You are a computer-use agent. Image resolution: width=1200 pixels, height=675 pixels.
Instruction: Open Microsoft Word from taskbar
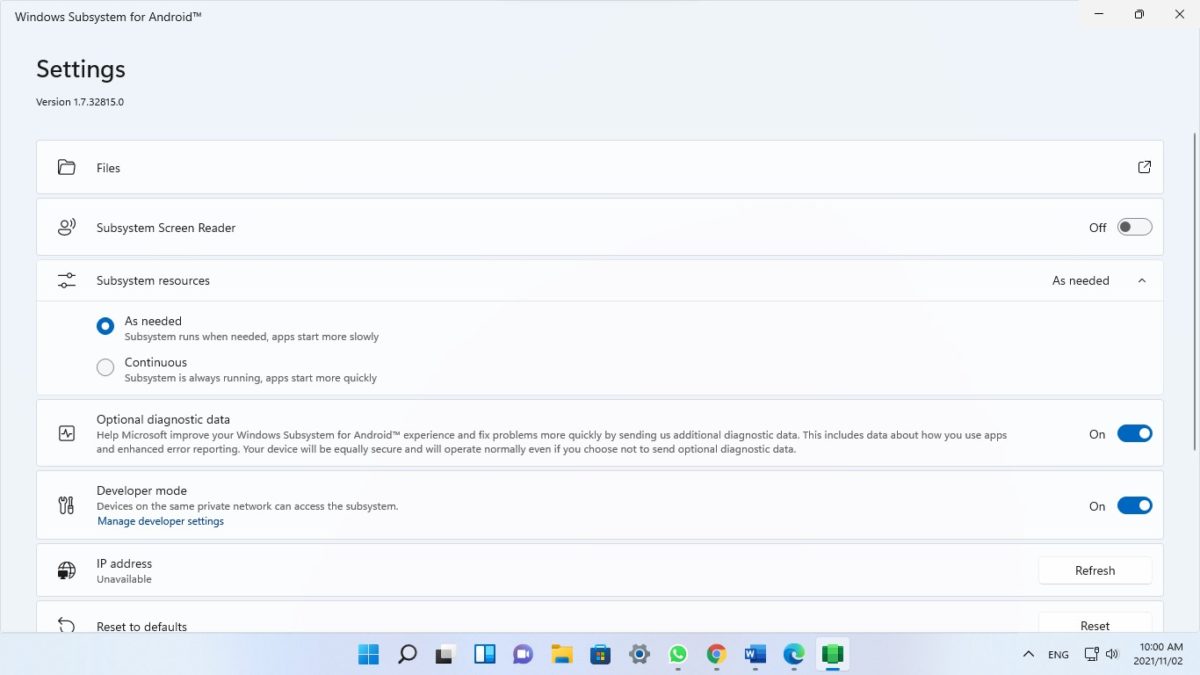point(755,654)
